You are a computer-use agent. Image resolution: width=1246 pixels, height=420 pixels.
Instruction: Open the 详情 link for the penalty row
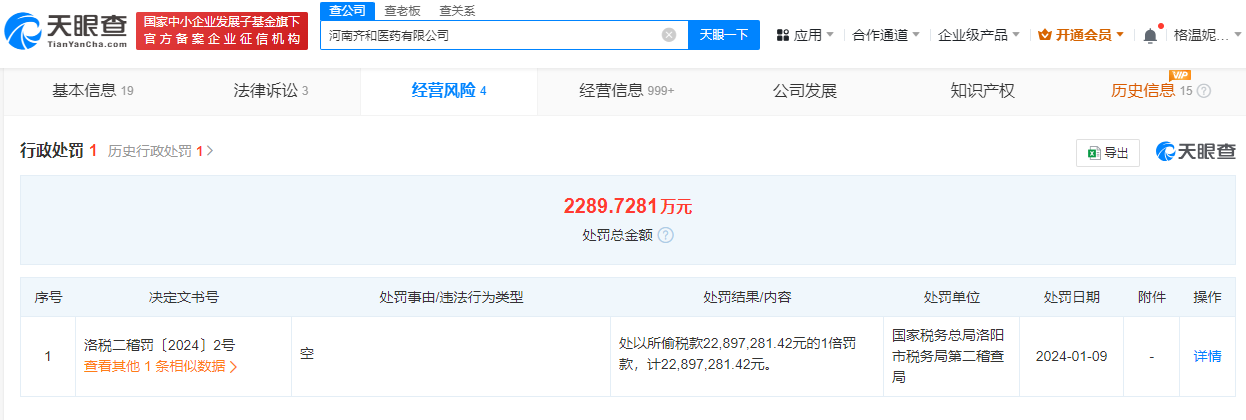pyautogui.click(x=1207, y=356)
